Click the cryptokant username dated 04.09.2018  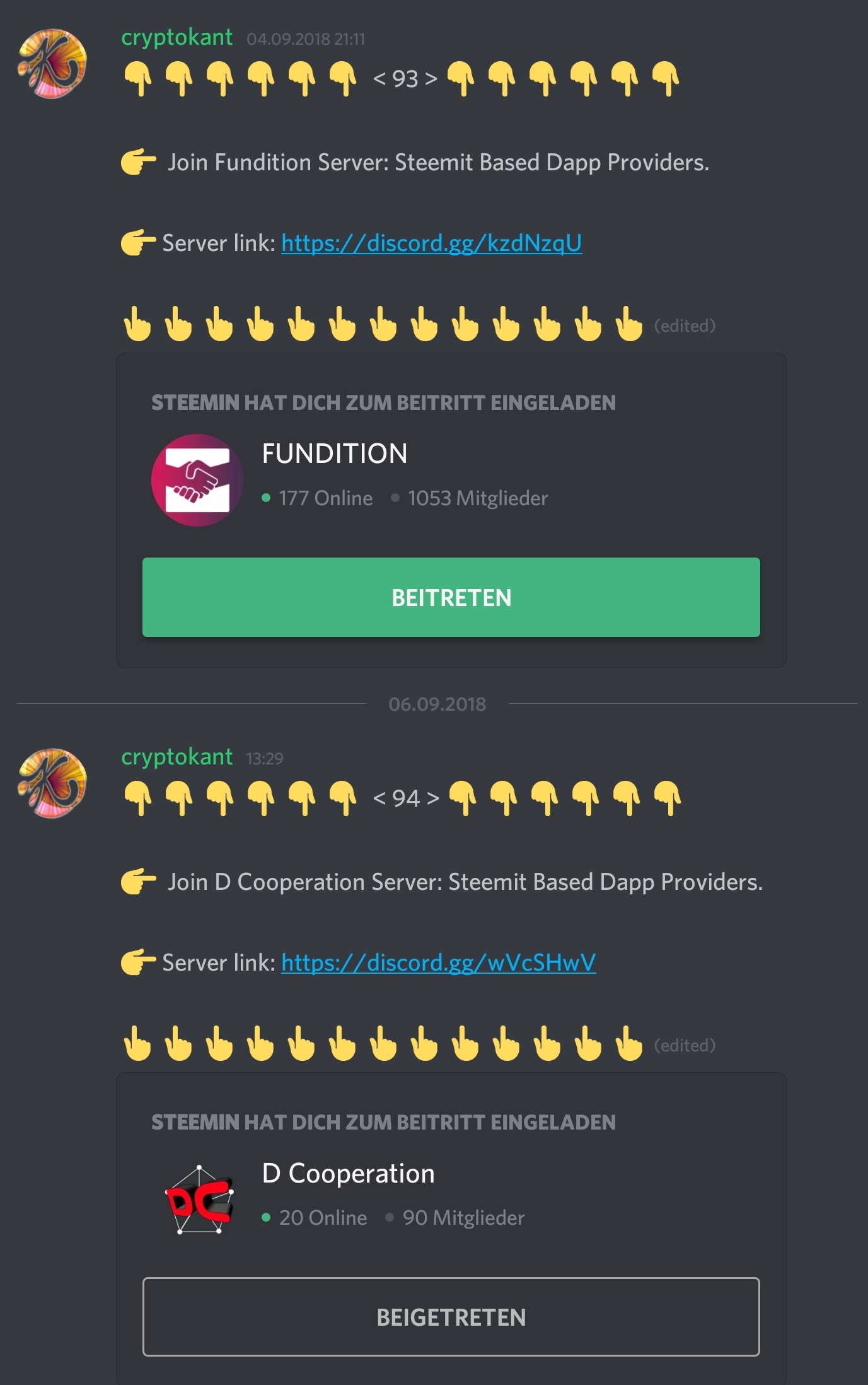[176, 38]
